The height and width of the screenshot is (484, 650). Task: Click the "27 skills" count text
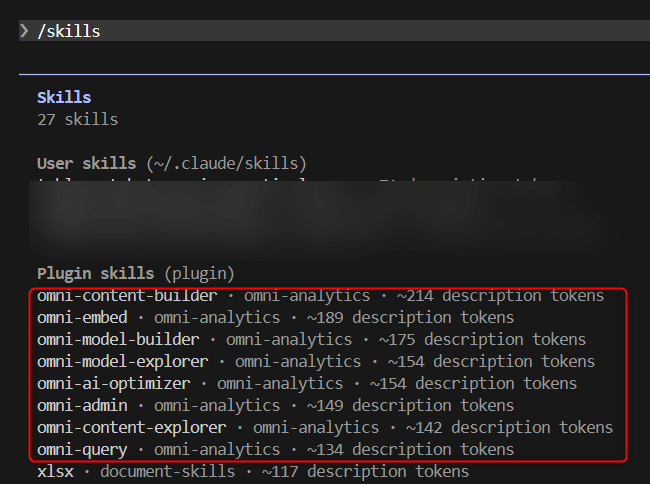pos(77,120)
